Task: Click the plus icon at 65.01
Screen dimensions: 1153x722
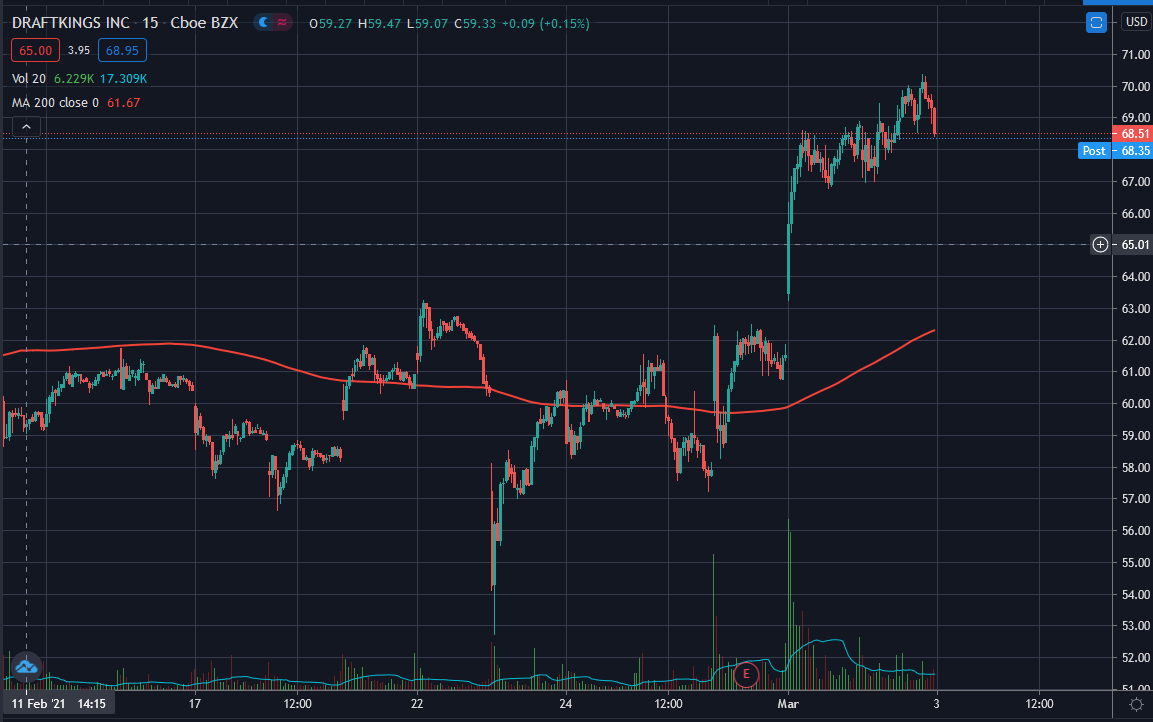Action: 1100,244
